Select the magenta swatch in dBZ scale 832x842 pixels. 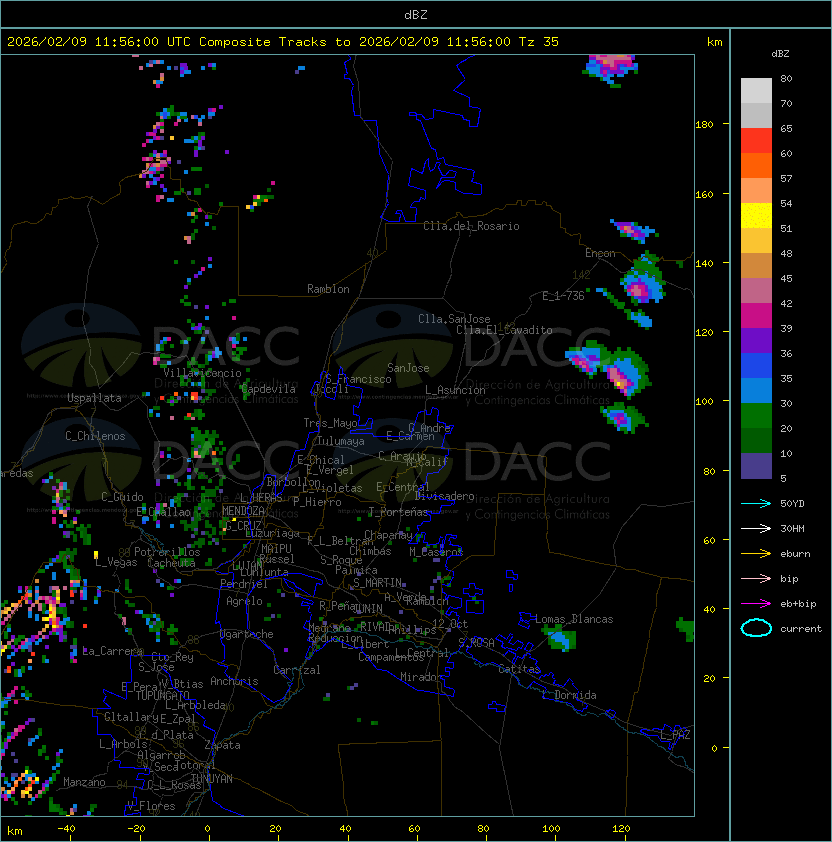756,316
